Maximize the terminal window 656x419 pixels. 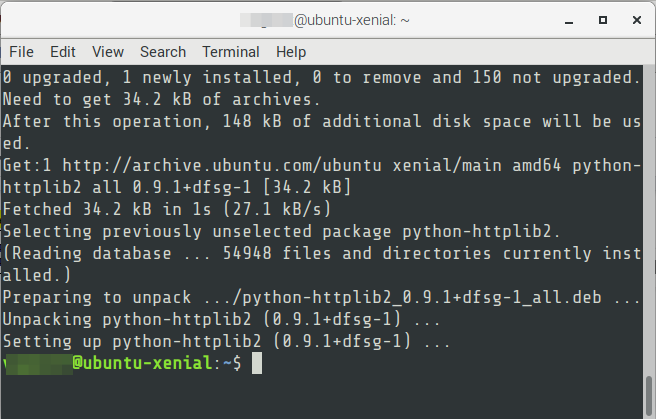(603, 20)
